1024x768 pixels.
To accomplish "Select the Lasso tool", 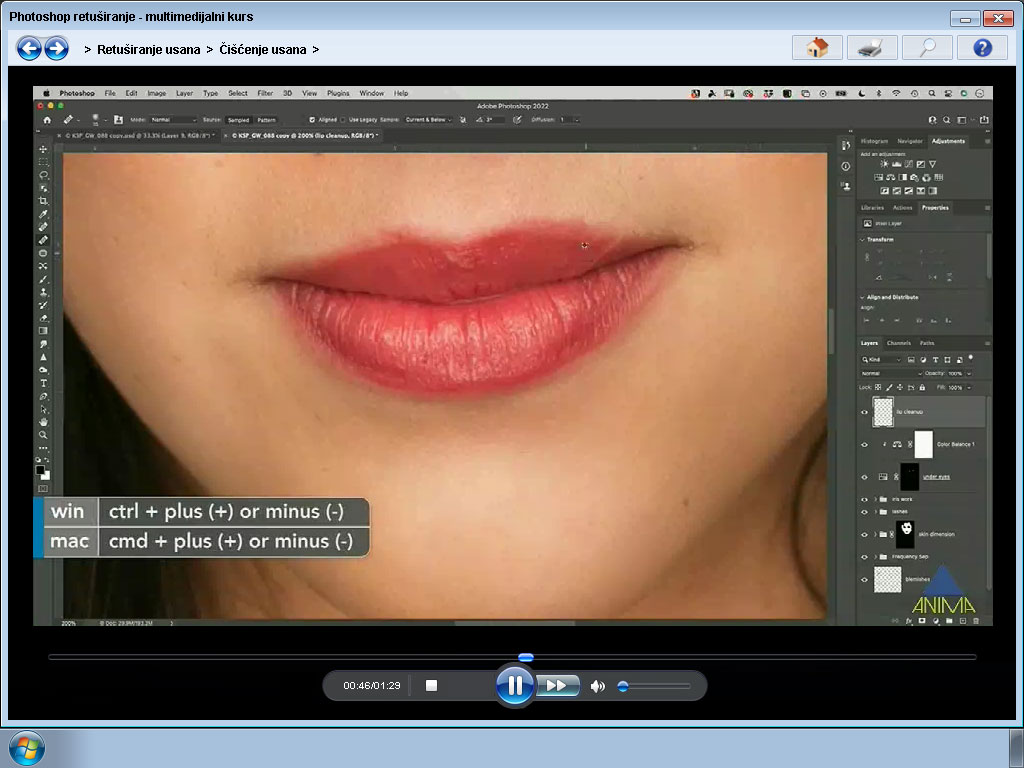I will (43, 175).
